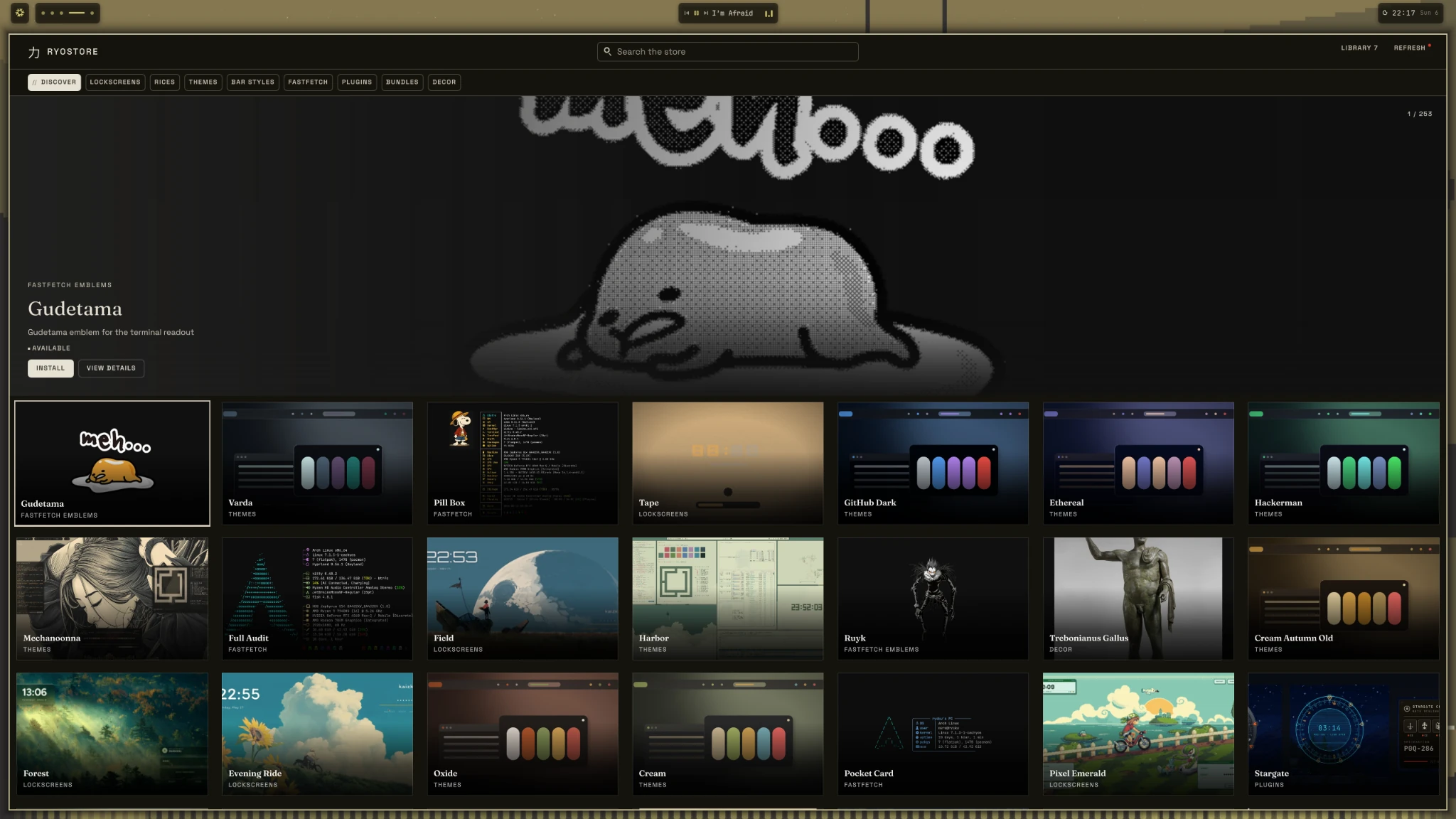Open the Tape lockscreen card

tap(728, 464)
